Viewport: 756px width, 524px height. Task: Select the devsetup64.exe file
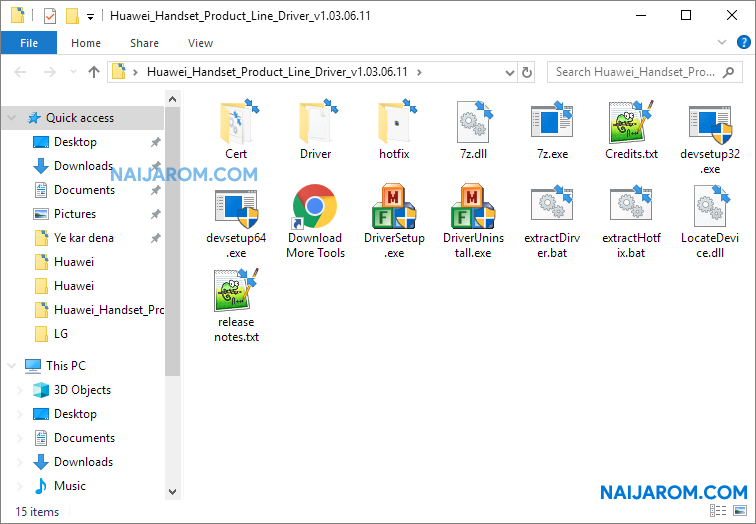pos(236,221)
